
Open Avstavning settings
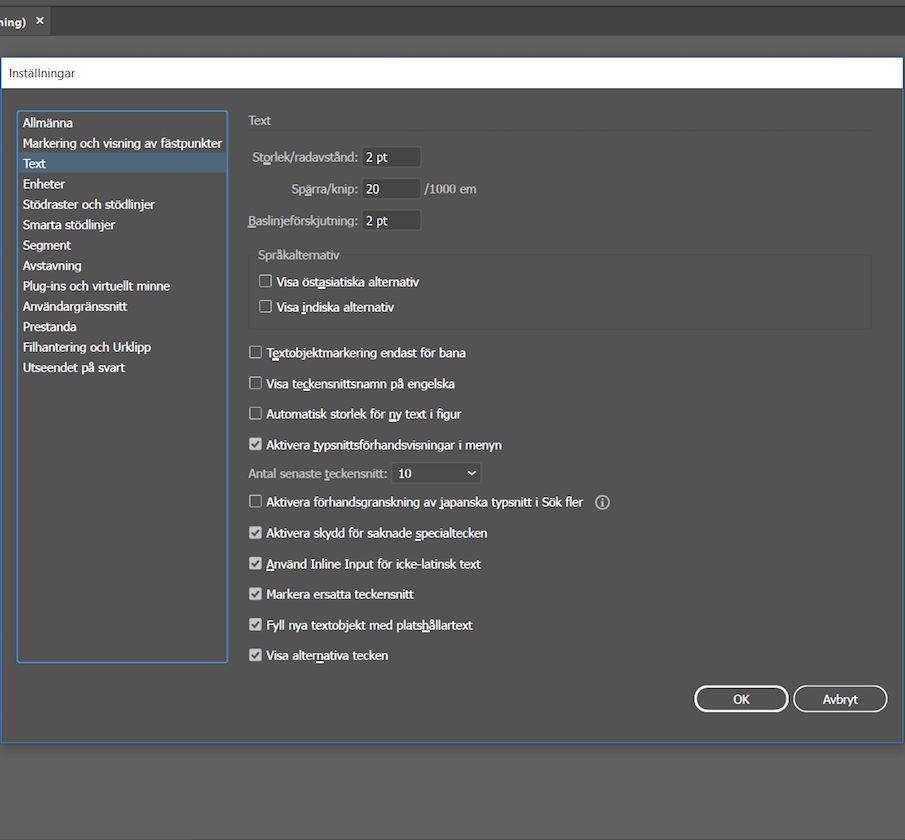[x=122, y=266]
